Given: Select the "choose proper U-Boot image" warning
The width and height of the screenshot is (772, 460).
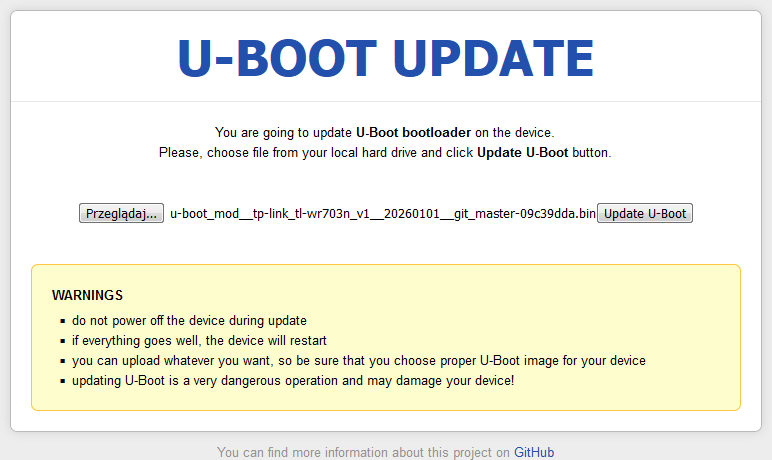Looking at the screenshot, I should [358, 361].
